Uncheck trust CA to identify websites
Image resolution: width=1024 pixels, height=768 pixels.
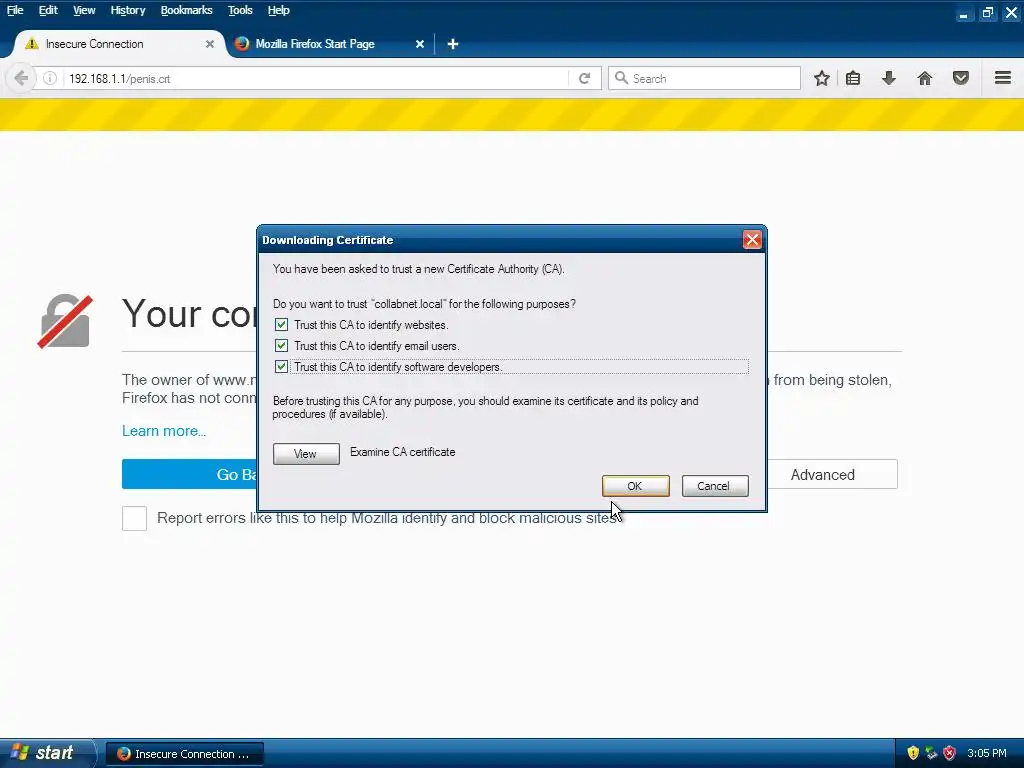[x=281, y=325]
